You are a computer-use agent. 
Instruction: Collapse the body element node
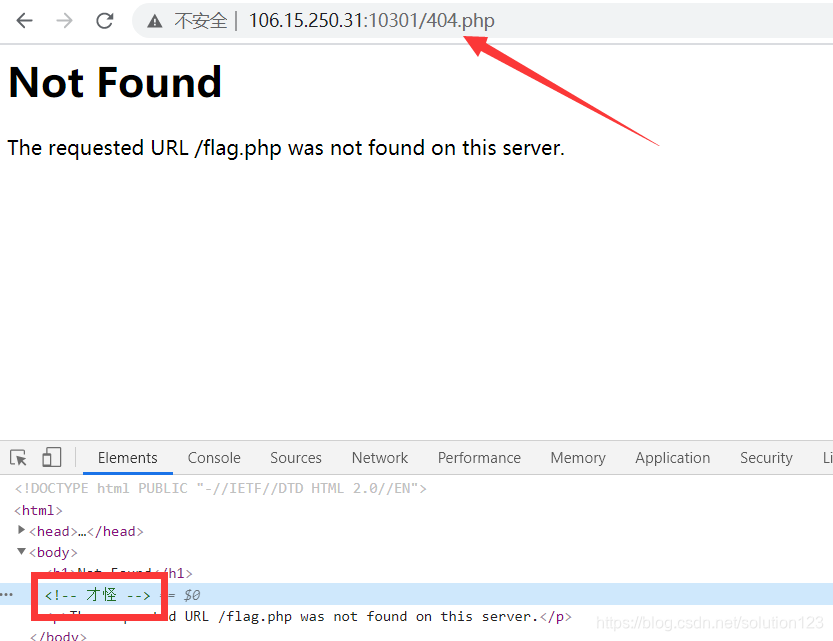tap(21, 552)
